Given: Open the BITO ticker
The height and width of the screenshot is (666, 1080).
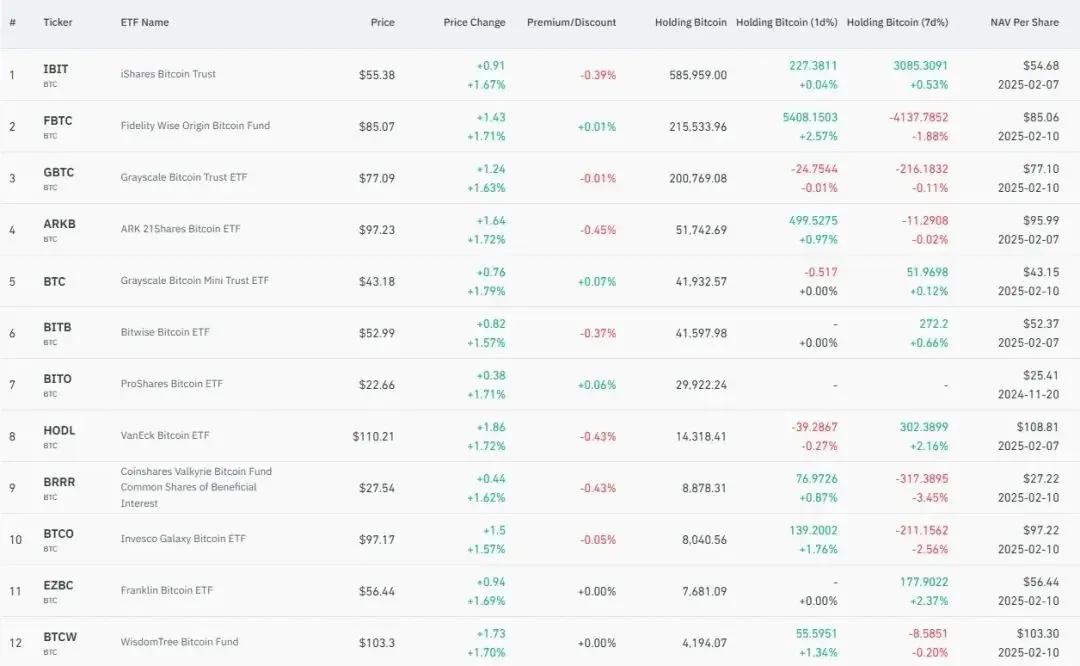Looking at the screenshot, I should click(57, 379).
